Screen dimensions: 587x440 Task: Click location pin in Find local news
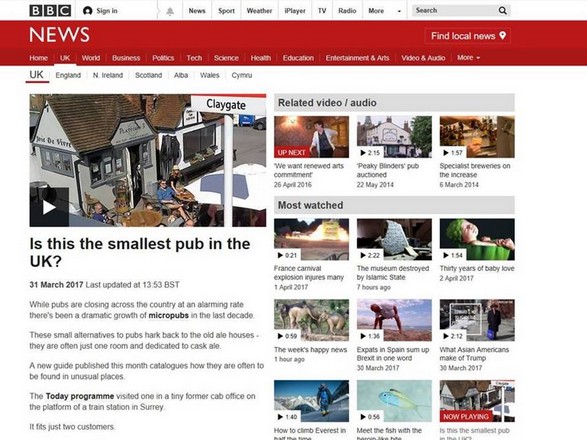502,36
